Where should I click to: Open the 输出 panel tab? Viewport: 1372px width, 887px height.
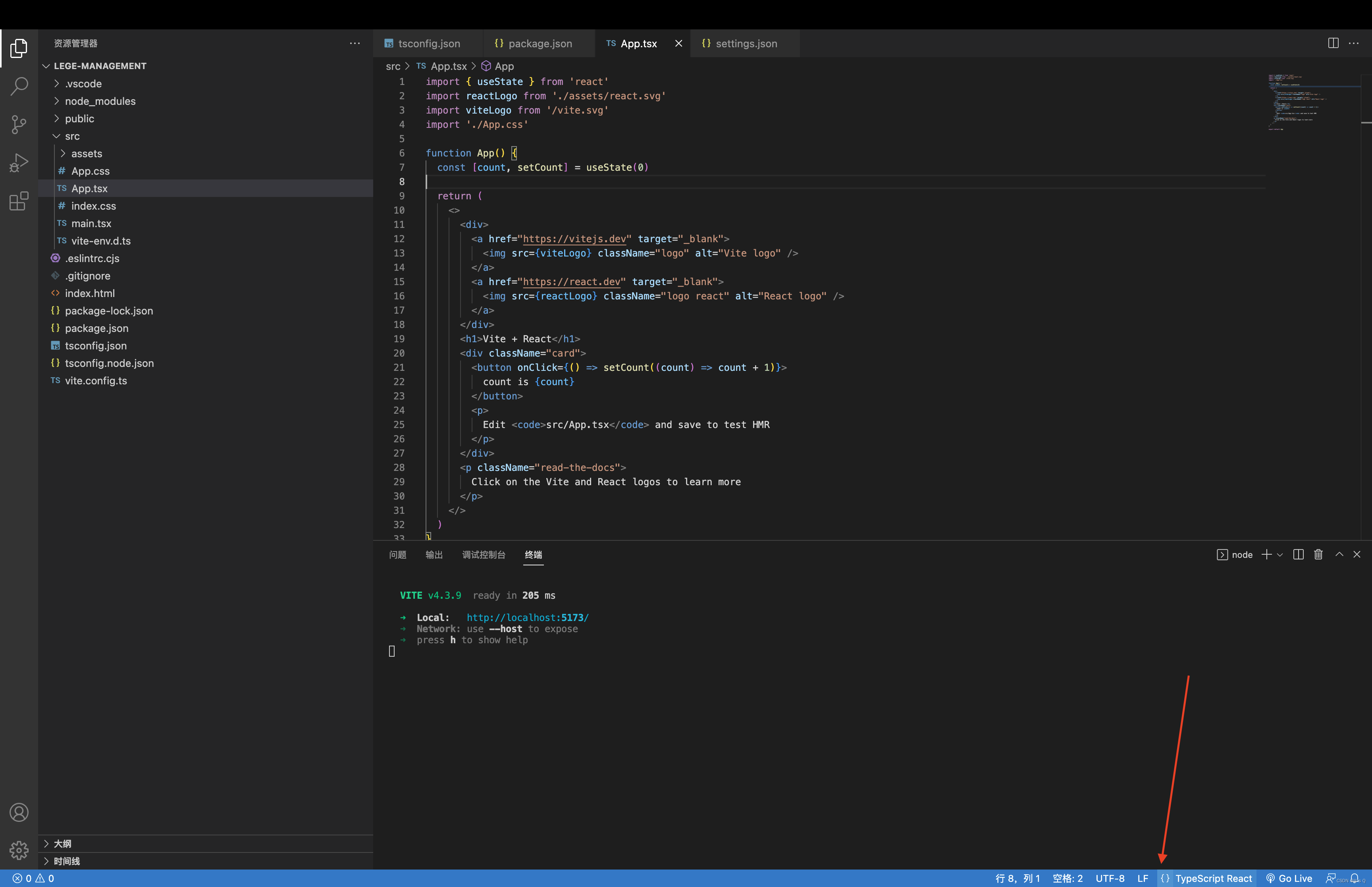434,555
